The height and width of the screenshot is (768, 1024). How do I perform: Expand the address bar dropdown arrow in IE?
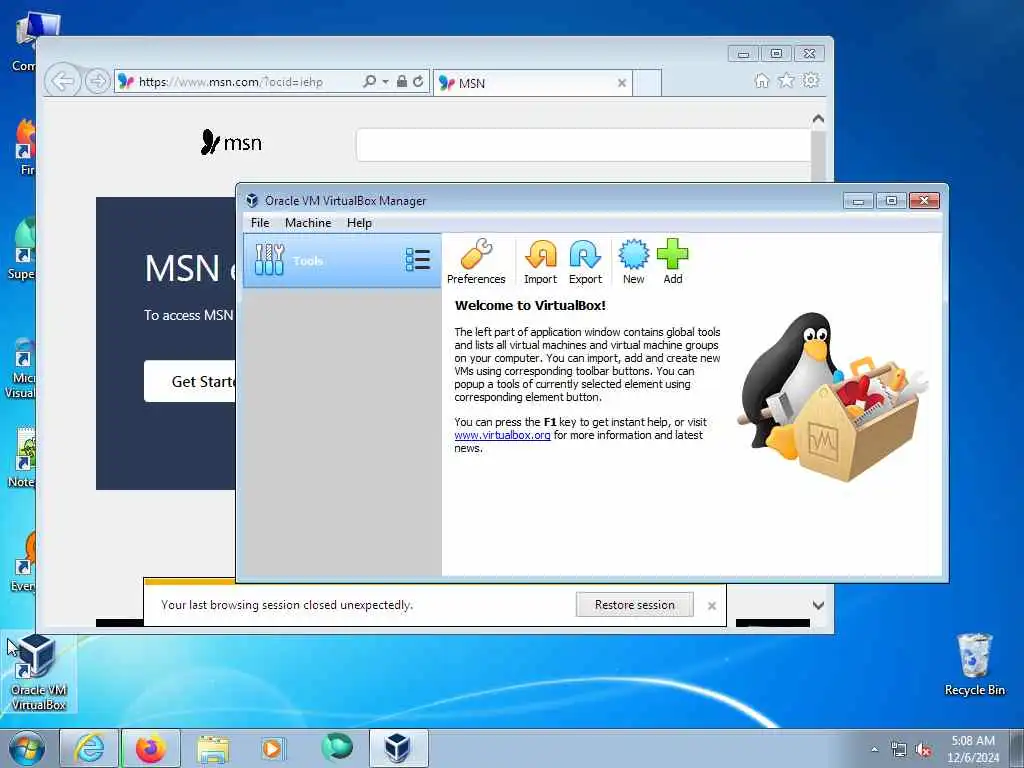pyautogui.click(x=385, y=82)
